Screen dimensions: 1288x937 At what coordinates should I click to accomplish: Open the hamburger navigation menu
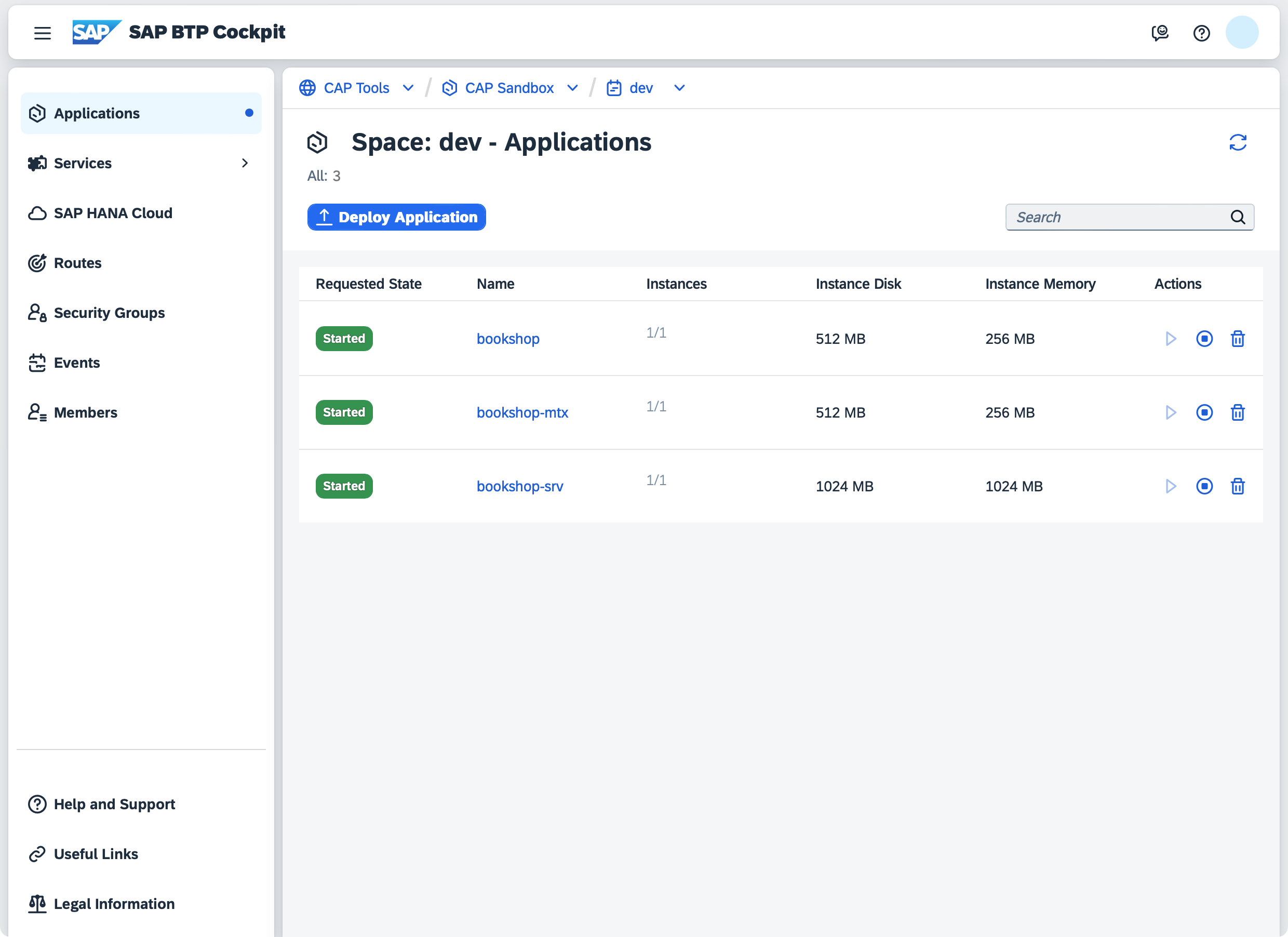coord(42,33)
